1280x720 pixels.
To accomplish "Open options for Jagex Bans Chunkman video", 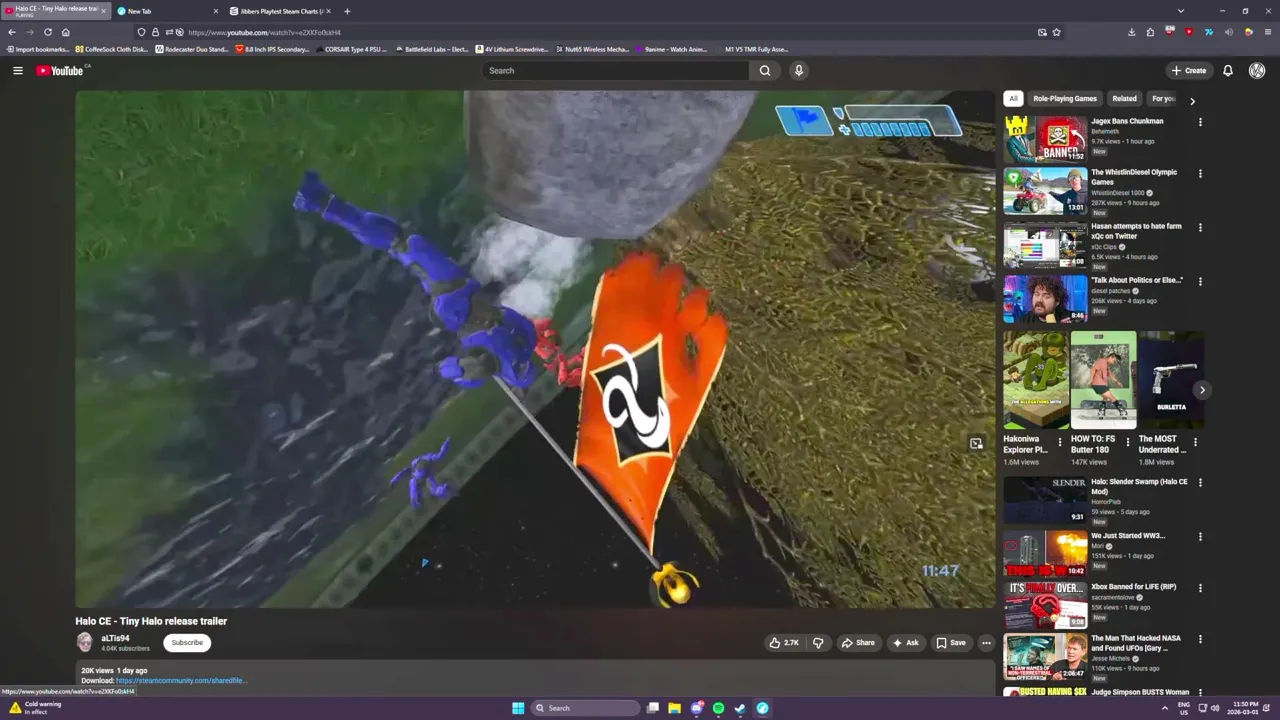I will click(1200, 122).
